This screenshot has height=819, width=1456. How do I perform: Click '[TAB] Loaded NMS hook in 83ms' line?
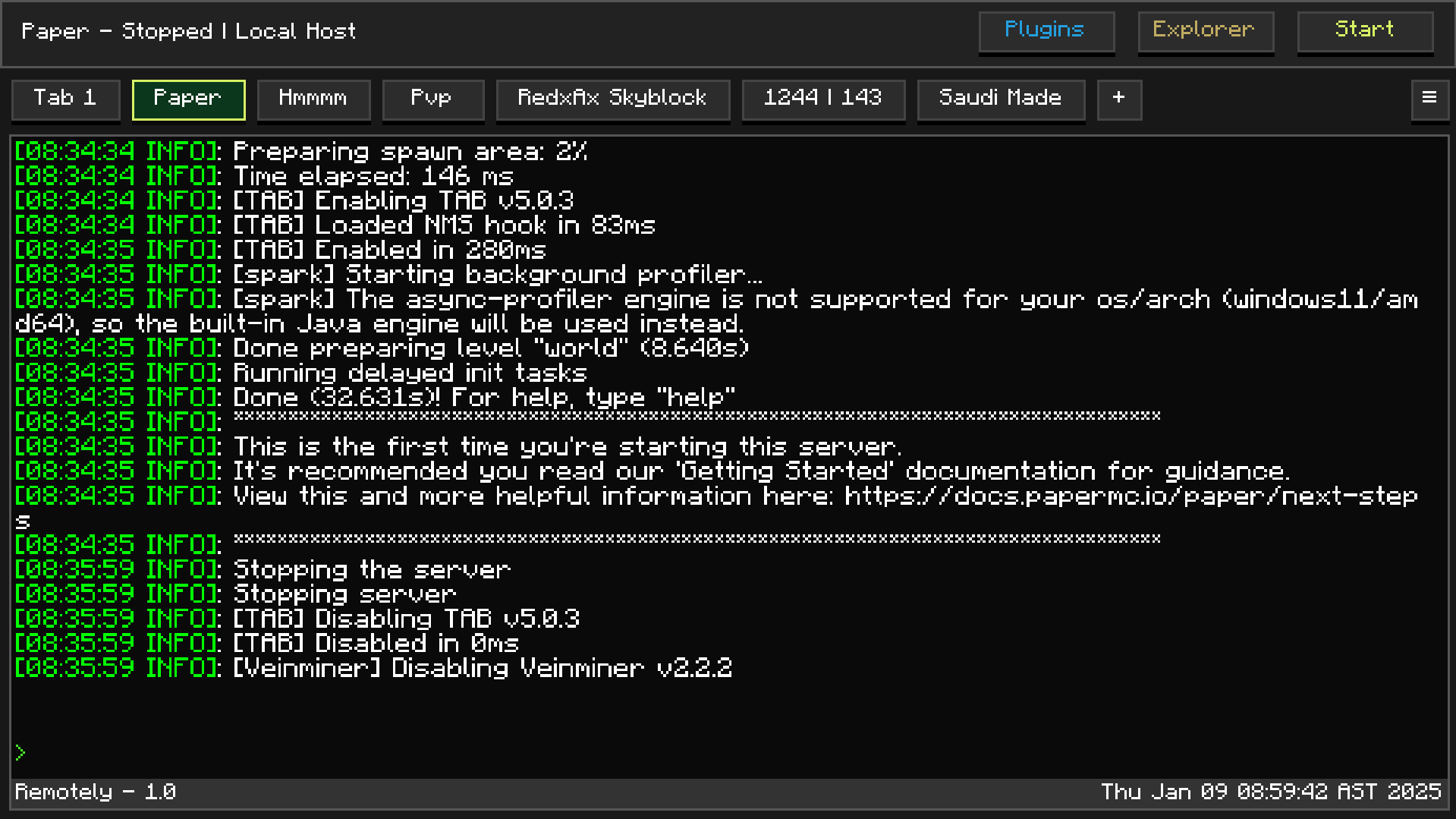335,225
